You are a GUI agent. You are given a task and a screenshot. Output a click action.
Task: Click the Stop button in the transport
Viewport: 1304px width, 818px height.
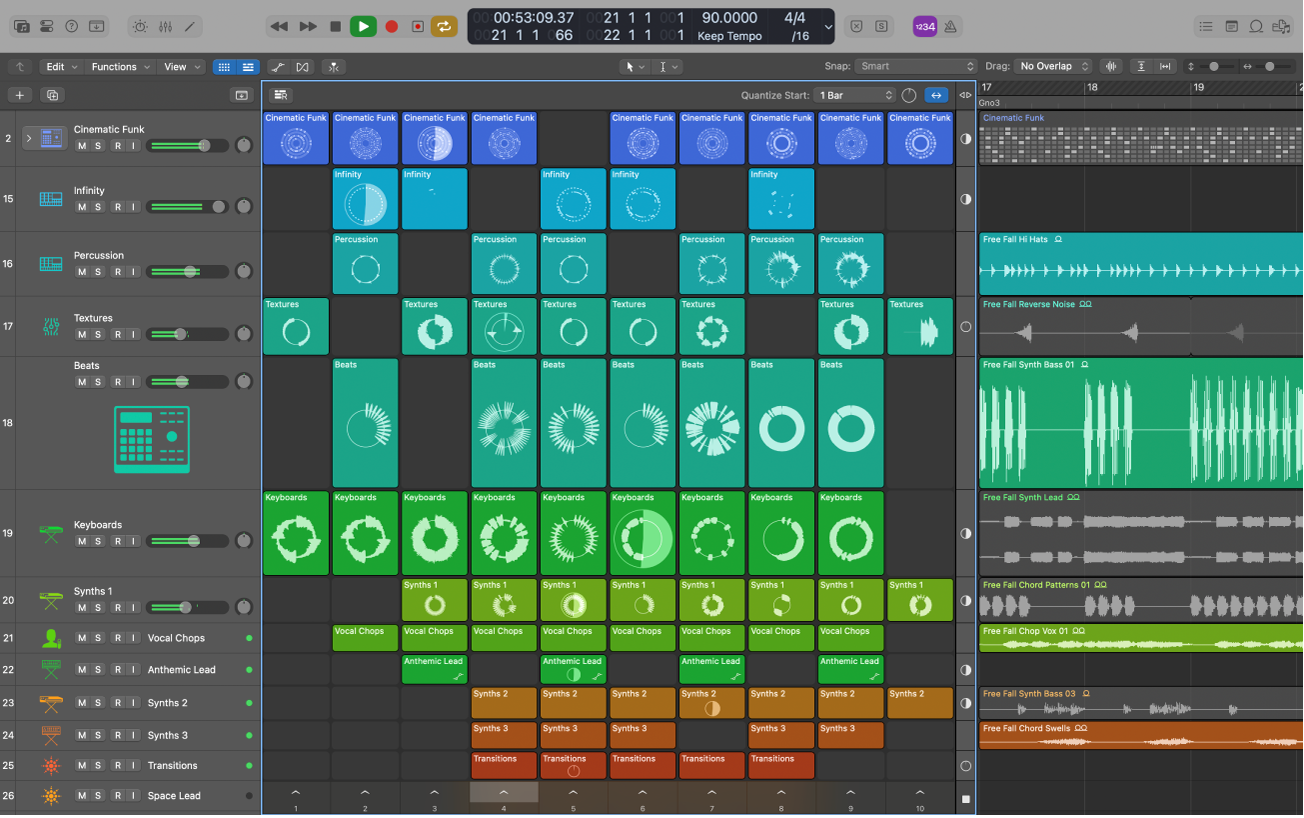[x=335, y=26]
